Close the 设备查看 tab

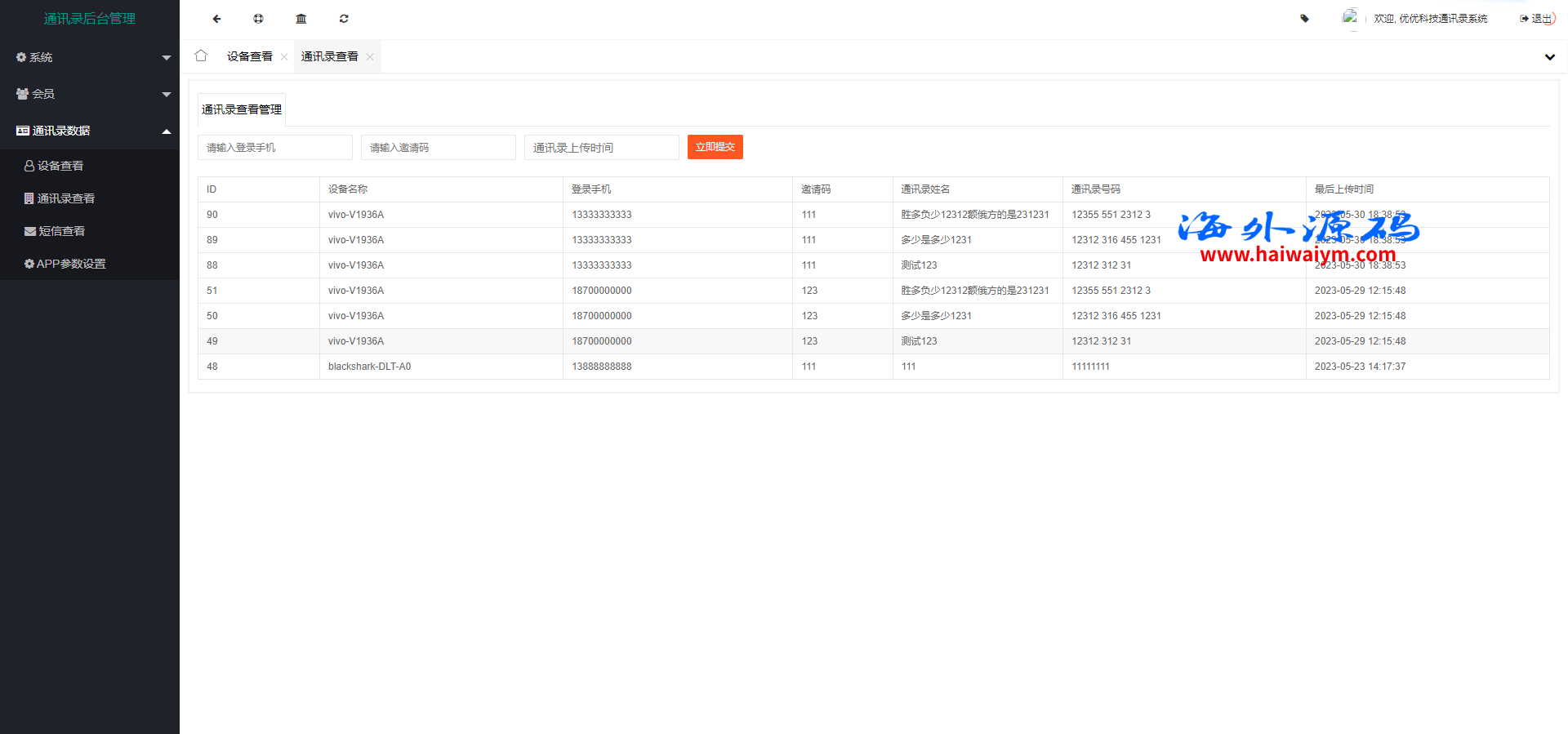(284, 57)
